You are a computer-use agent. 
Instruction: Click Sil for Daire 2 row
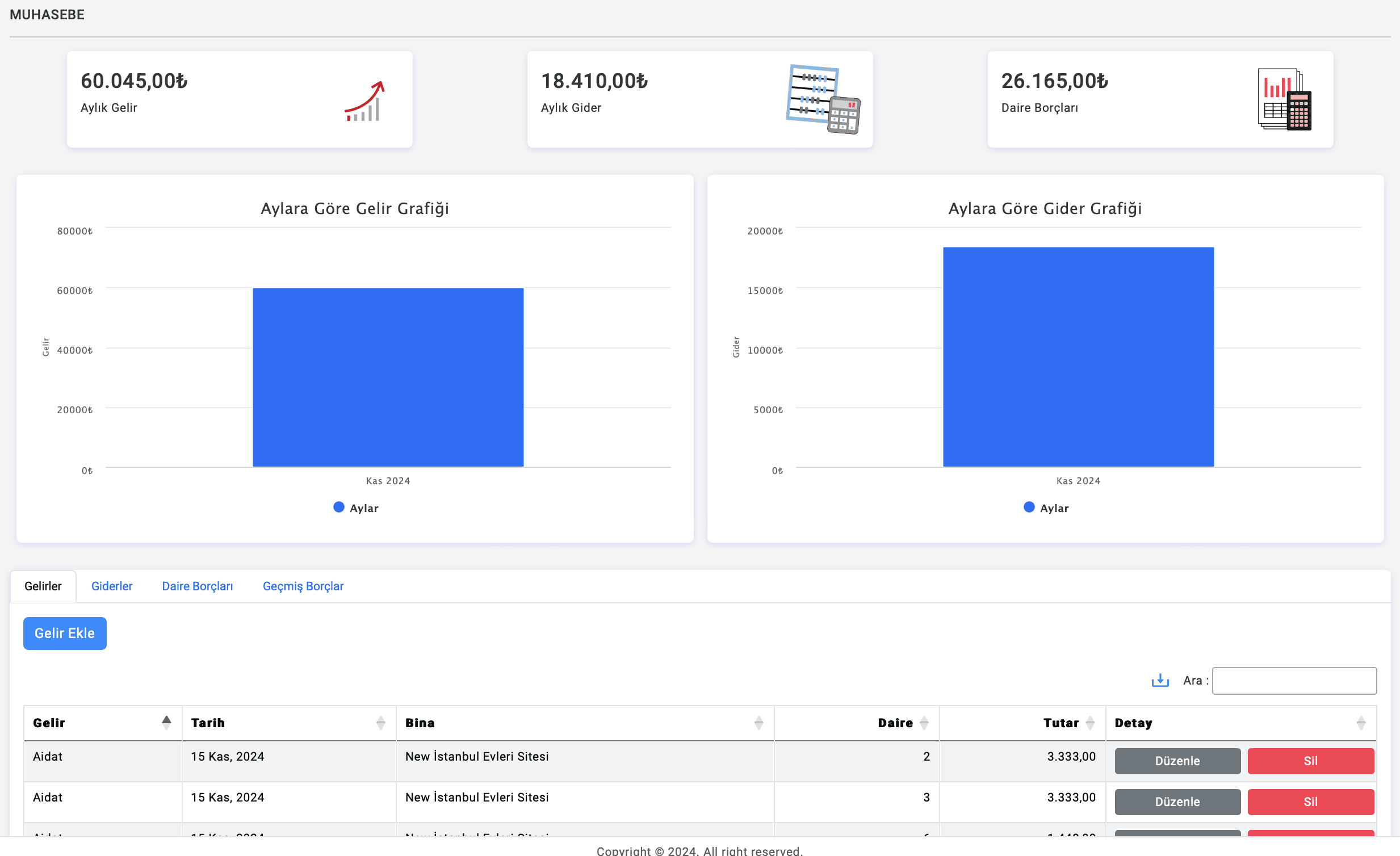(x=1311, y=761)
